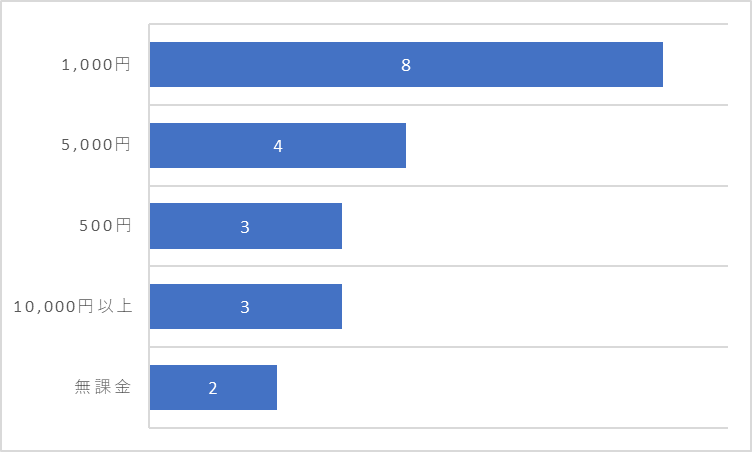Select the 5,000円 bar

point(278,145)
